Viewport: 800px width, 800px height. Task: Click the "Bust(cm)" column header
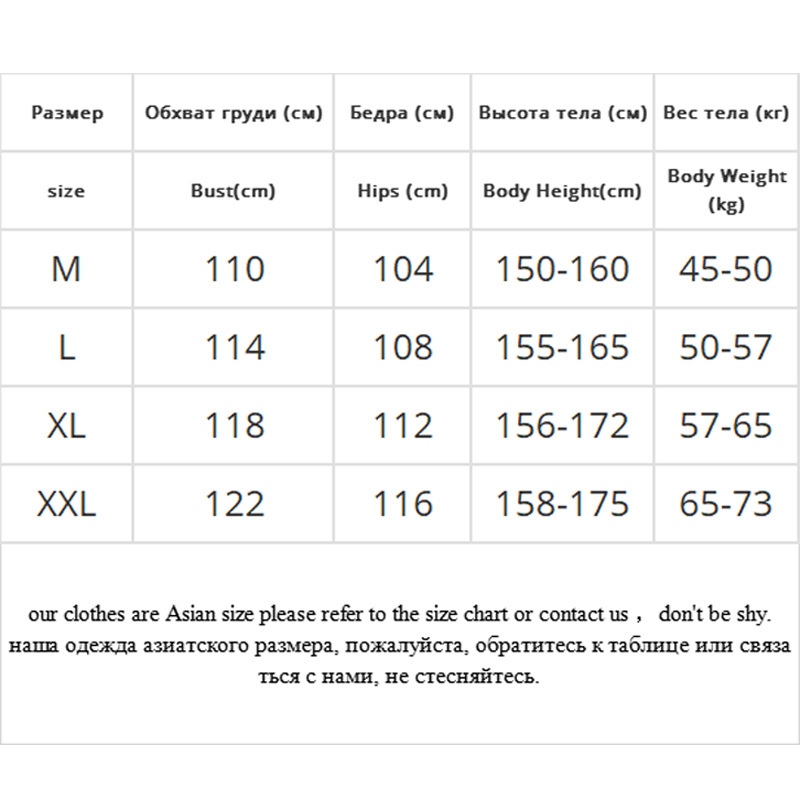coord(233,191)
